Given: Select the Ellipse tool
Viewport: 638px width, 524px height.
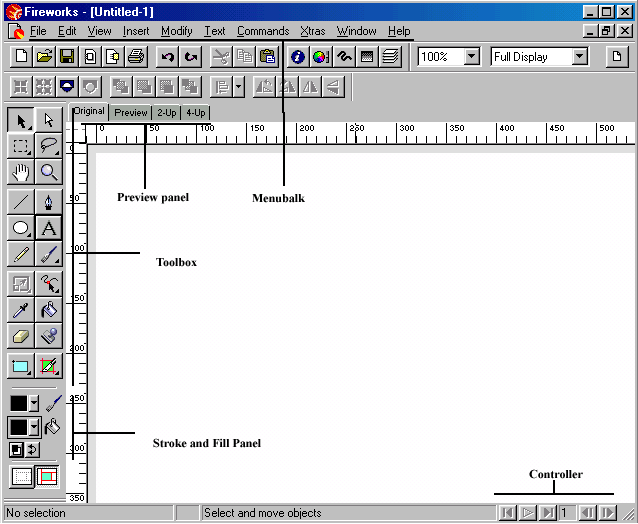Looking at the screenshot, I should tap(21, 228).
